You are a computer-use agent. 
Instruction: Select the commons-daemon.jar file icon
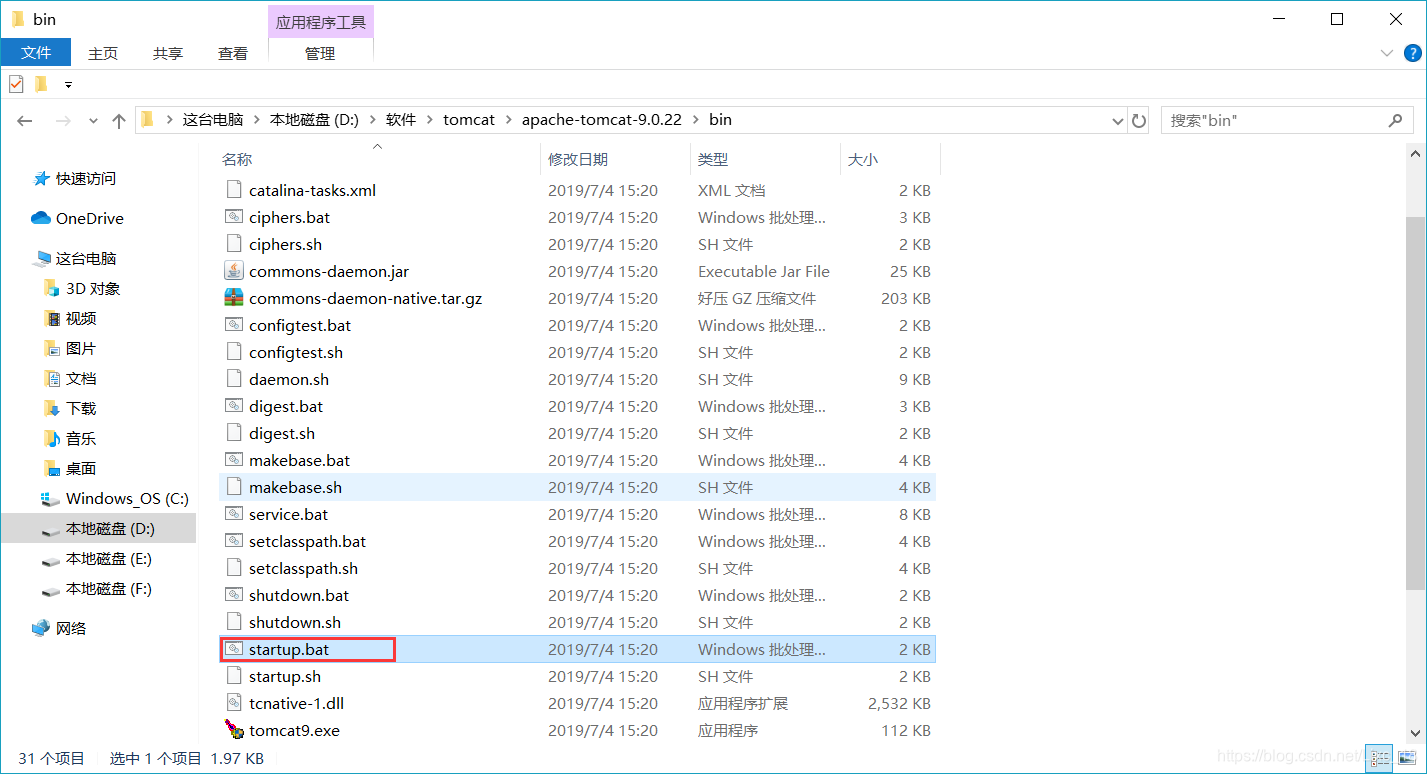234,271
